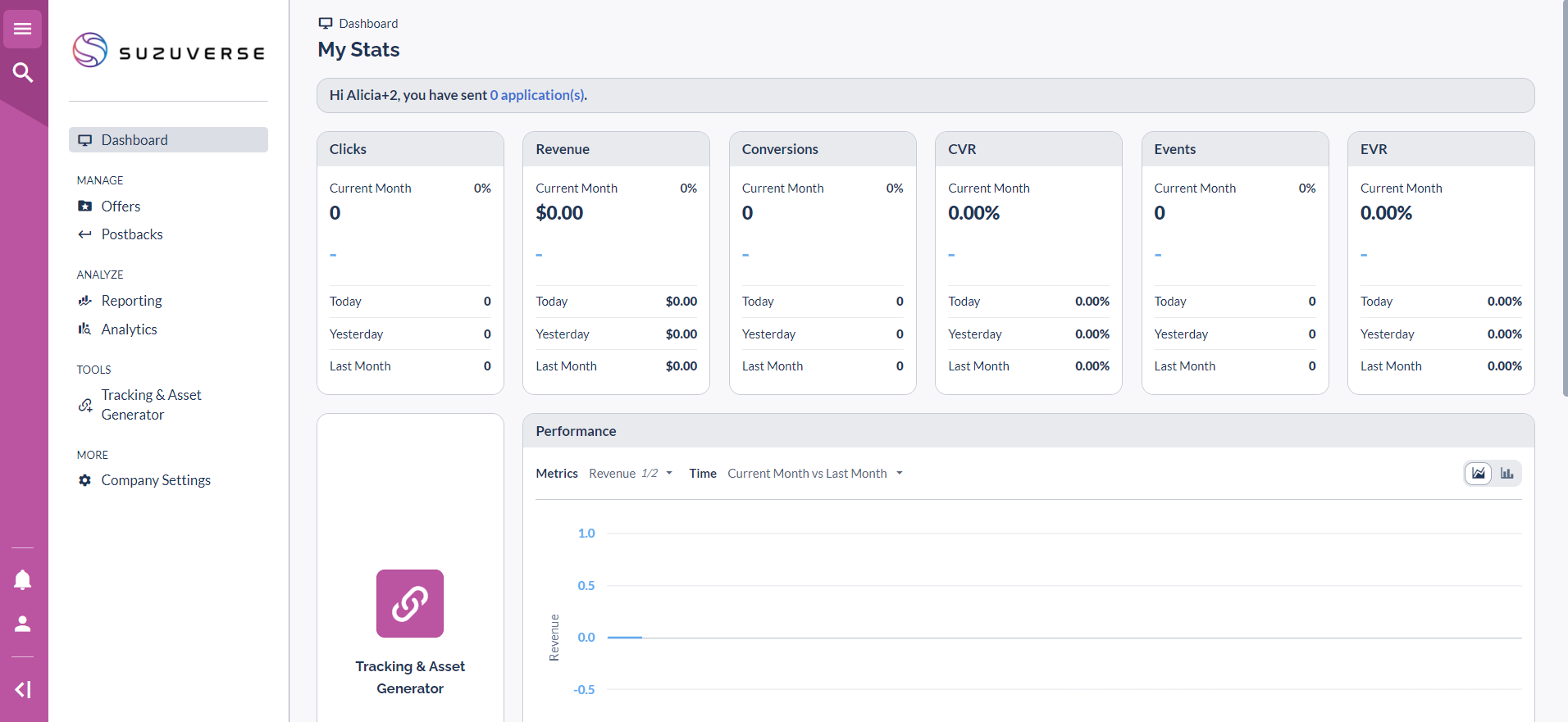Collapse the sidebar with arrow icon
1568x722 pixels.
coord(23,690)
